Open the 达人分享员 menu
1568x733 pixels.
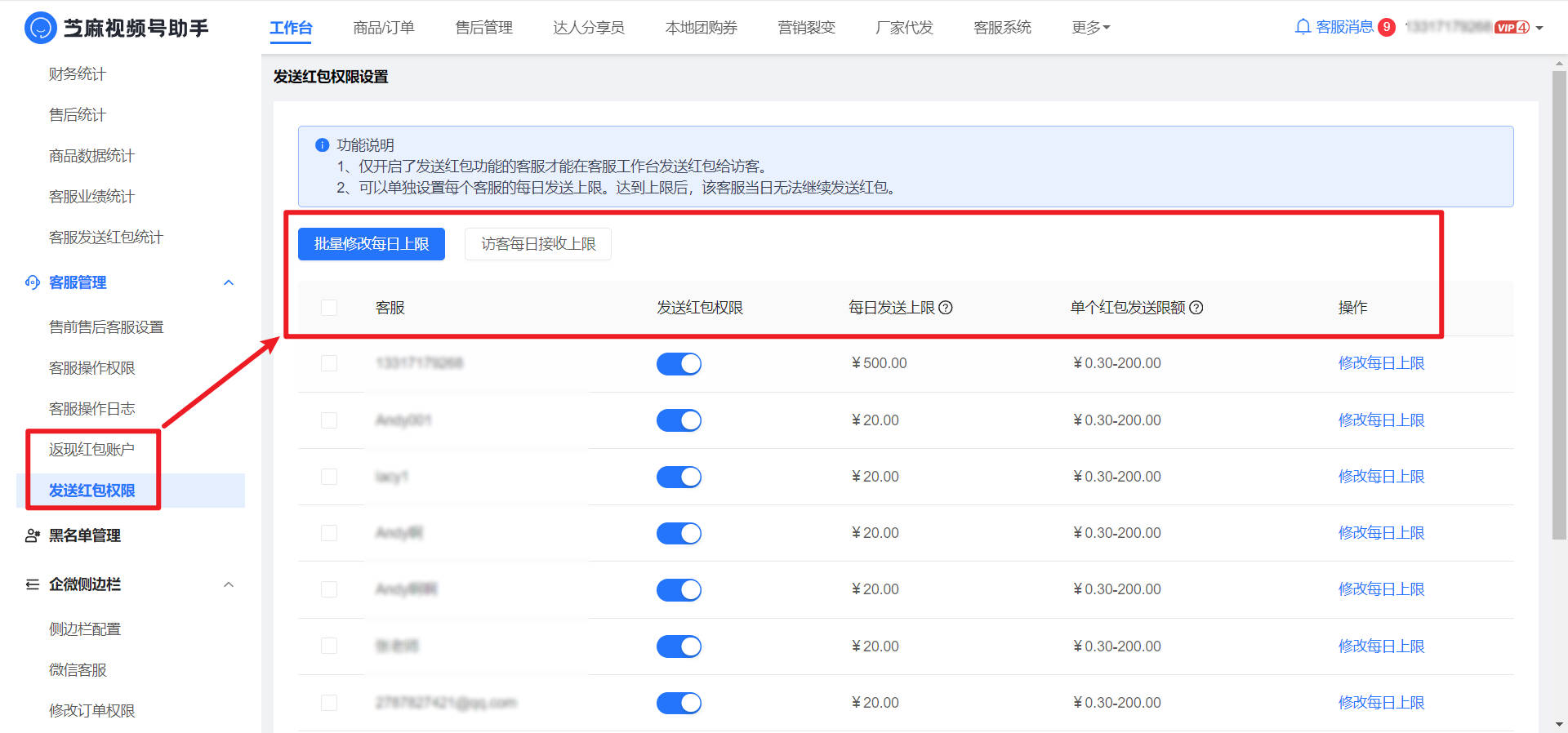click(589, 28)
